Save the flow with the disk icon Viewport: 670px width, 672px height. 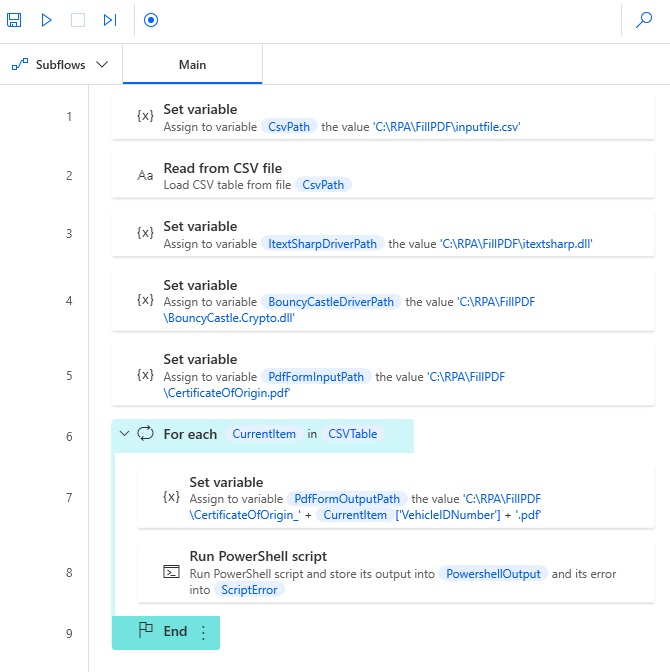[14, 20]
